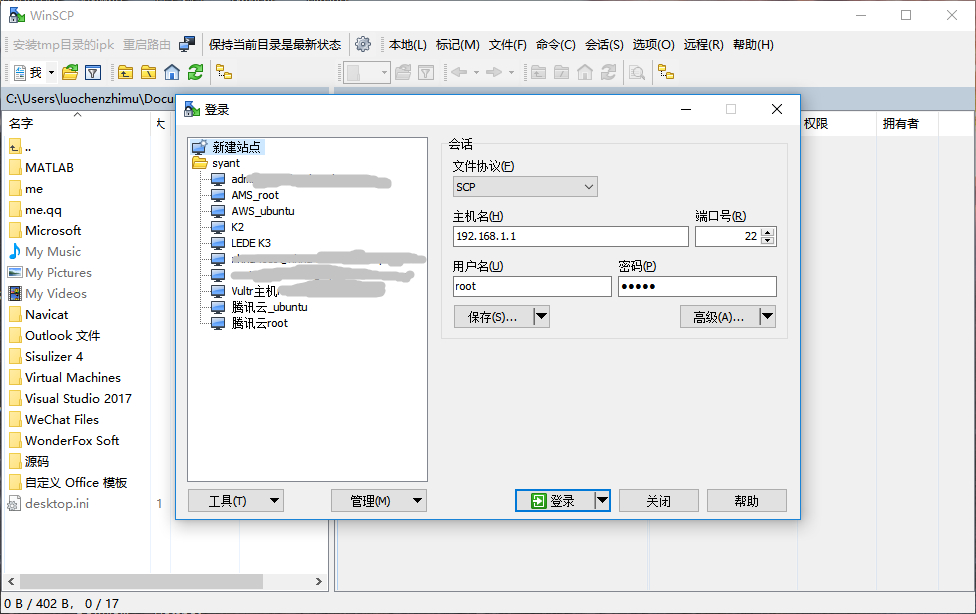This screenshot has height=614, width=976.
Task: Open the 工具(T) dropdown button
Action: (x=236, y=501)
